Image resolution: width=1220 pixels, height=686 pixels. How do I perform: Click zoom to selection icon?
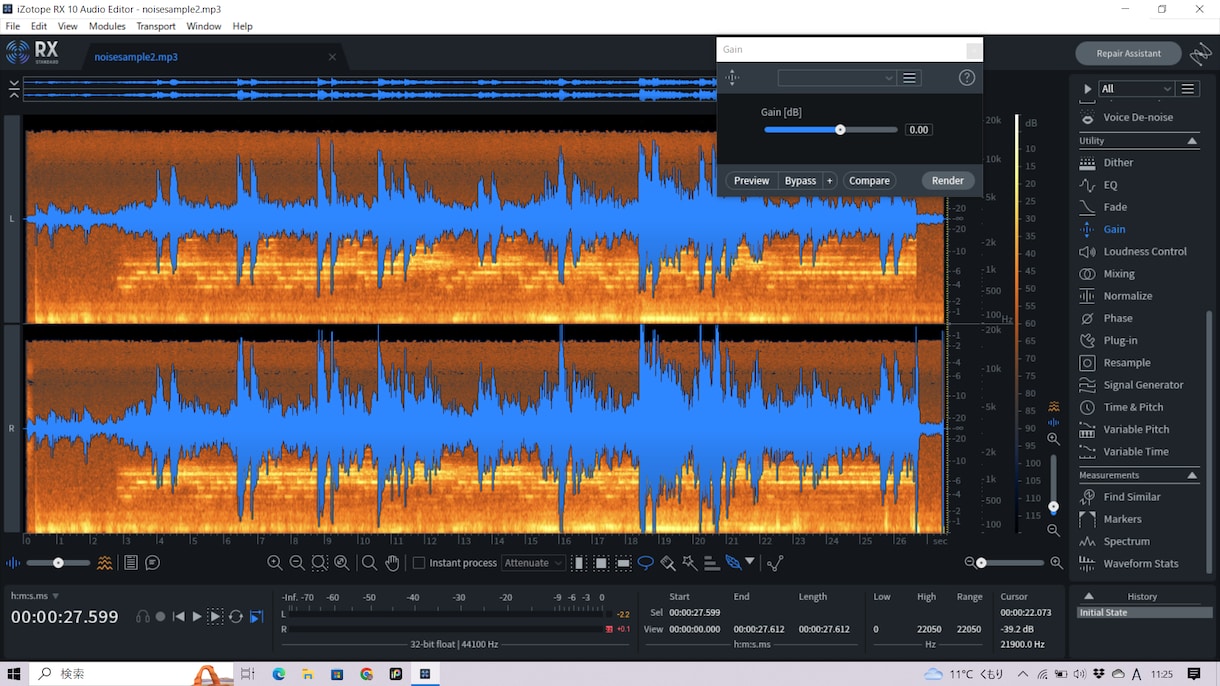tap(319, 563)
